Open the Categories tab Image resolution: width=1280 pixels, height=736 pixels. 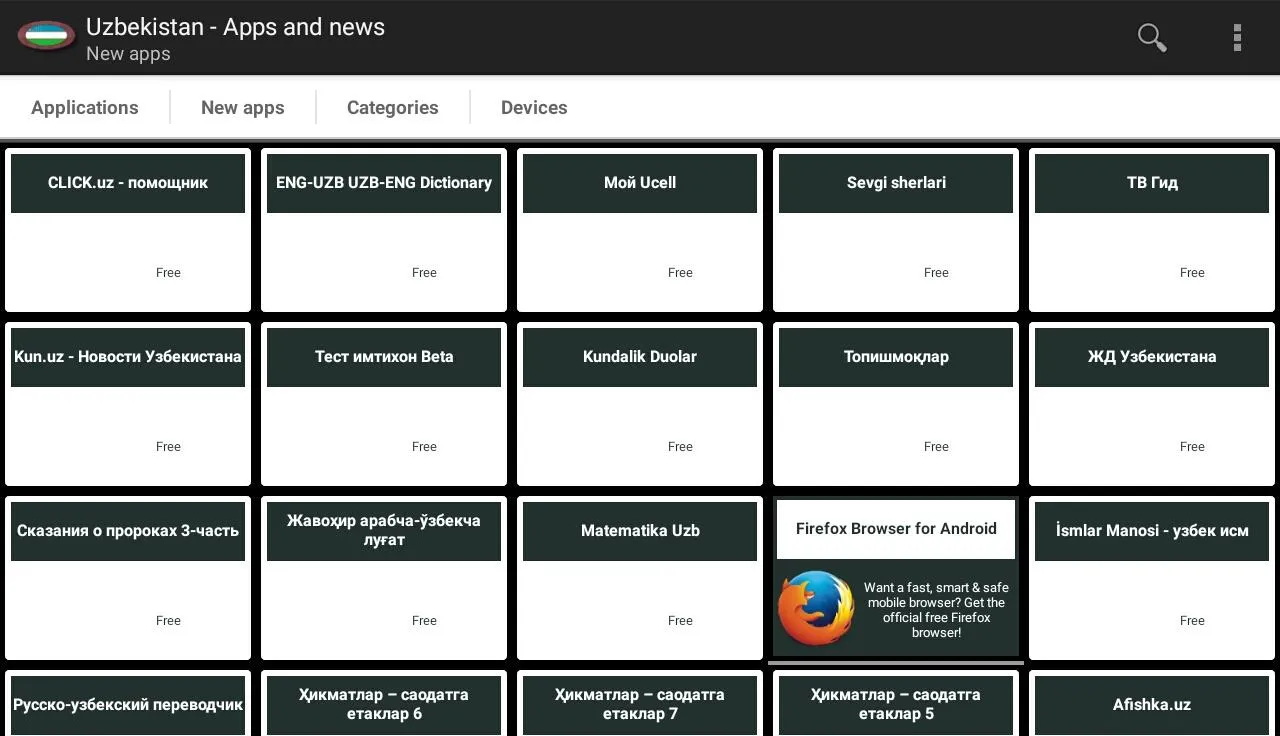click(x=393, y=108)
